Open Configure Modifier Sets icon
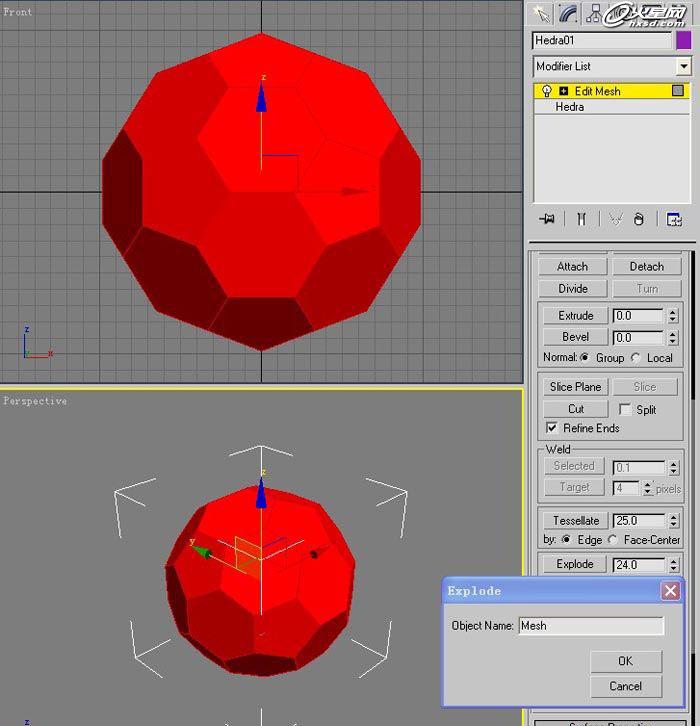700x726 pixels. [674, 219]
